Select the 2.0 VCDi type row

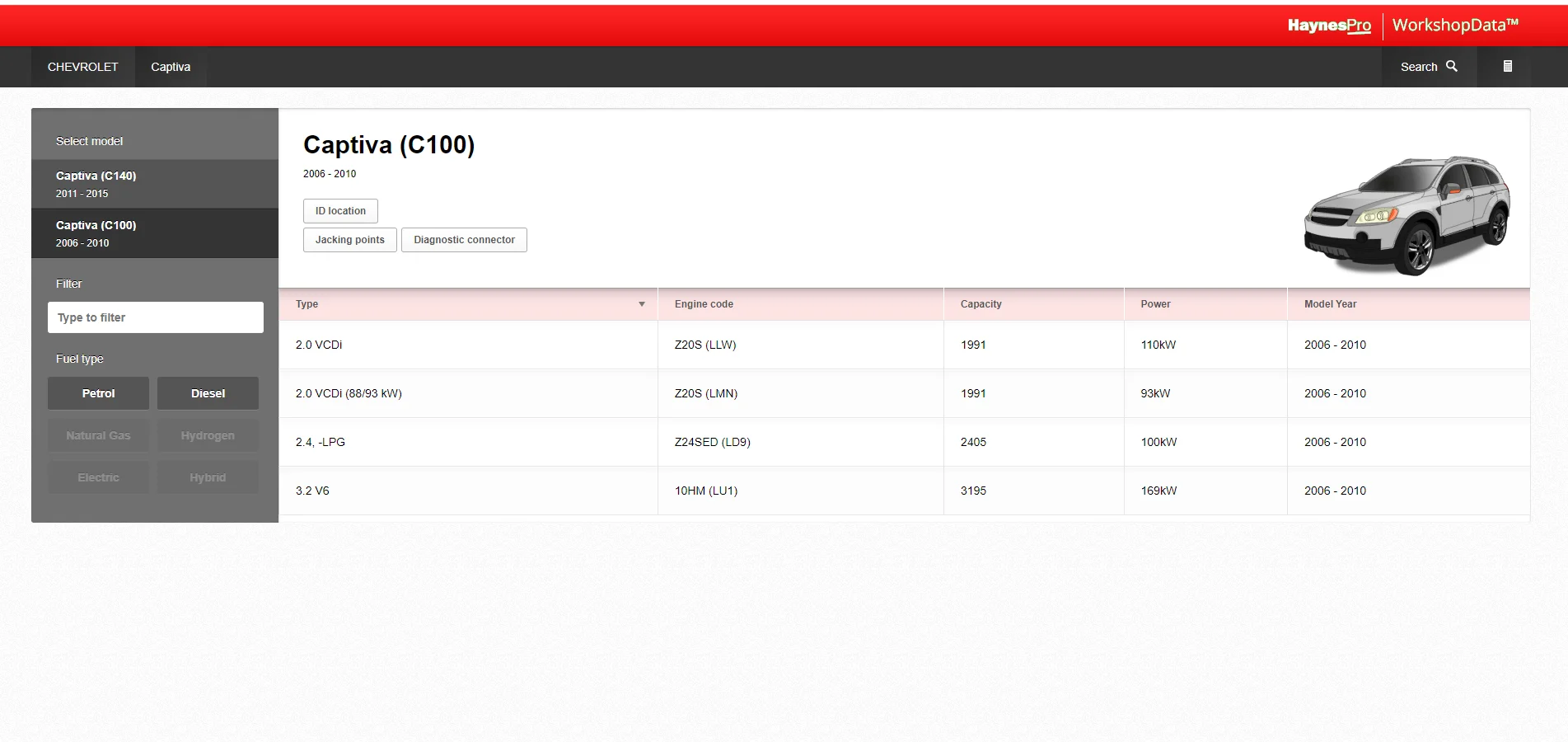904,345
